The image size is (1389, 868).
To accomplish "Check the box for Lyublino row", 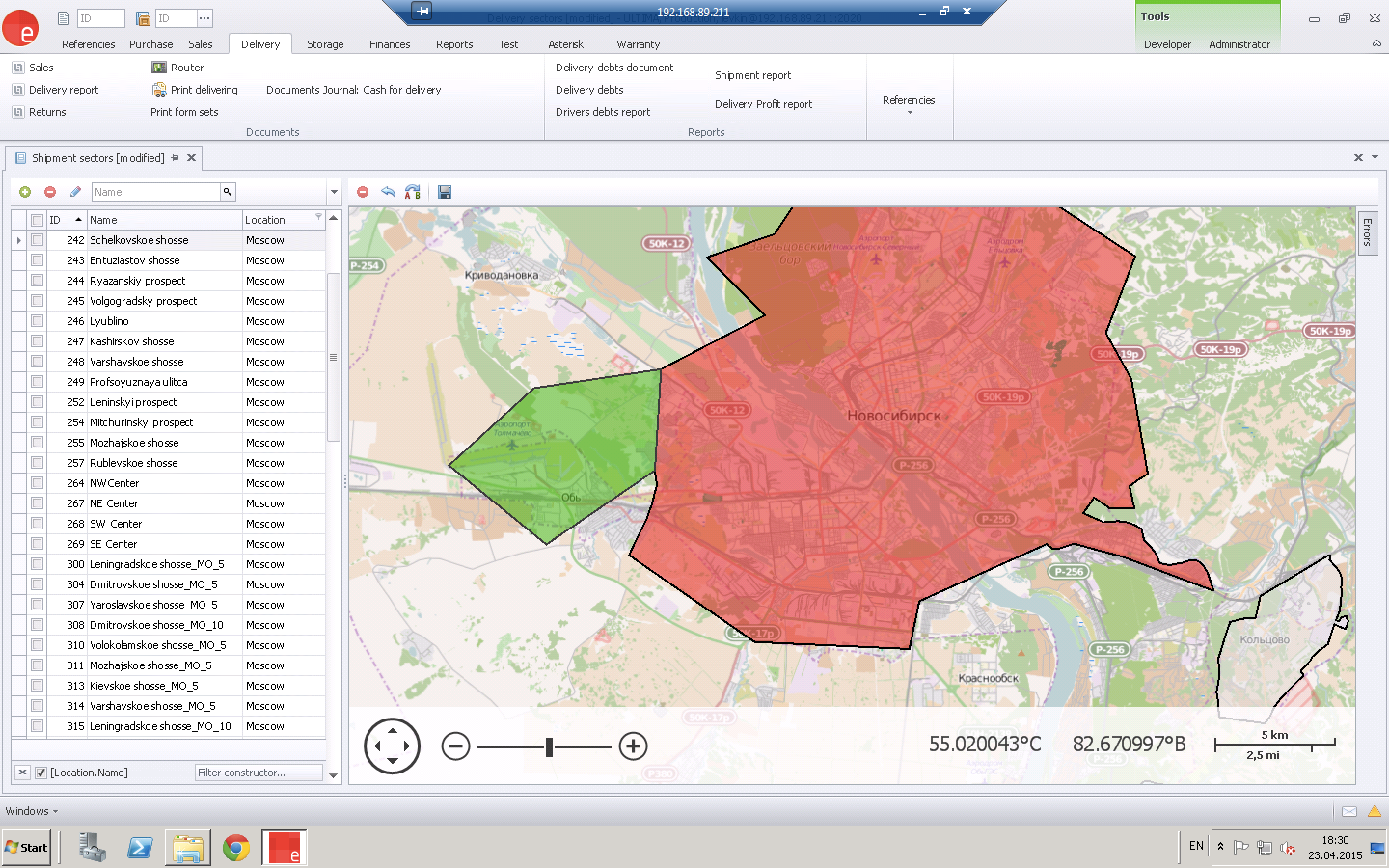I will 37,321.
